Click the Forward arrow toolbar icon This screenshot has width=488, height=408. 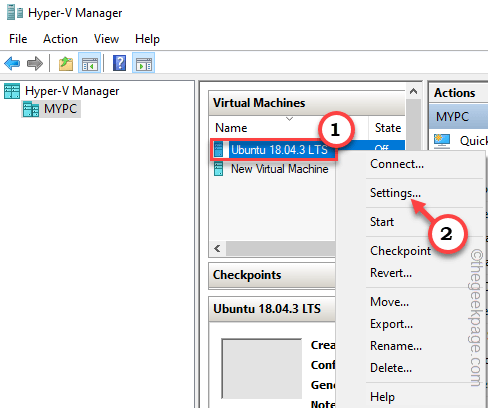pyautogui.click(x=35, y=63)
